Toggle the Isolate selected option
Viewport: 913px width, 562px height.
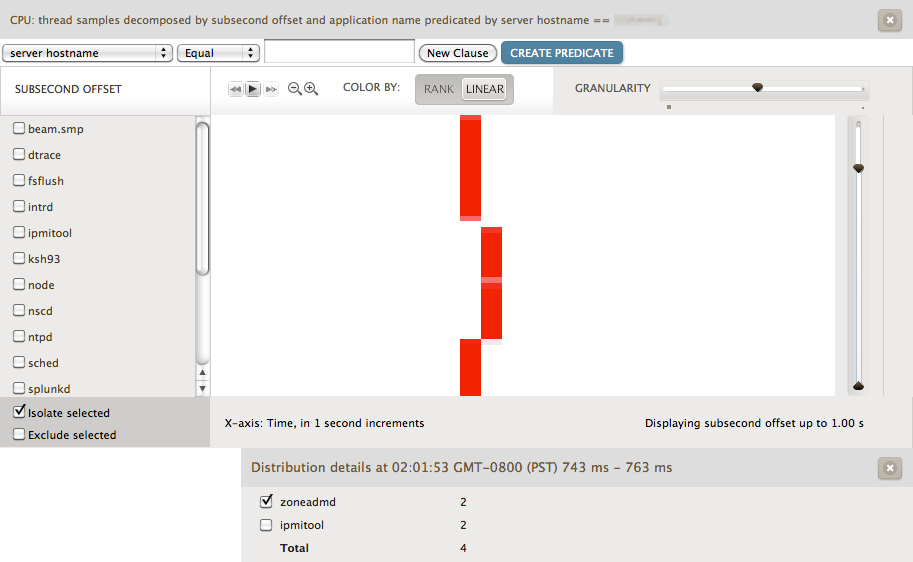[x=19, y=412]
